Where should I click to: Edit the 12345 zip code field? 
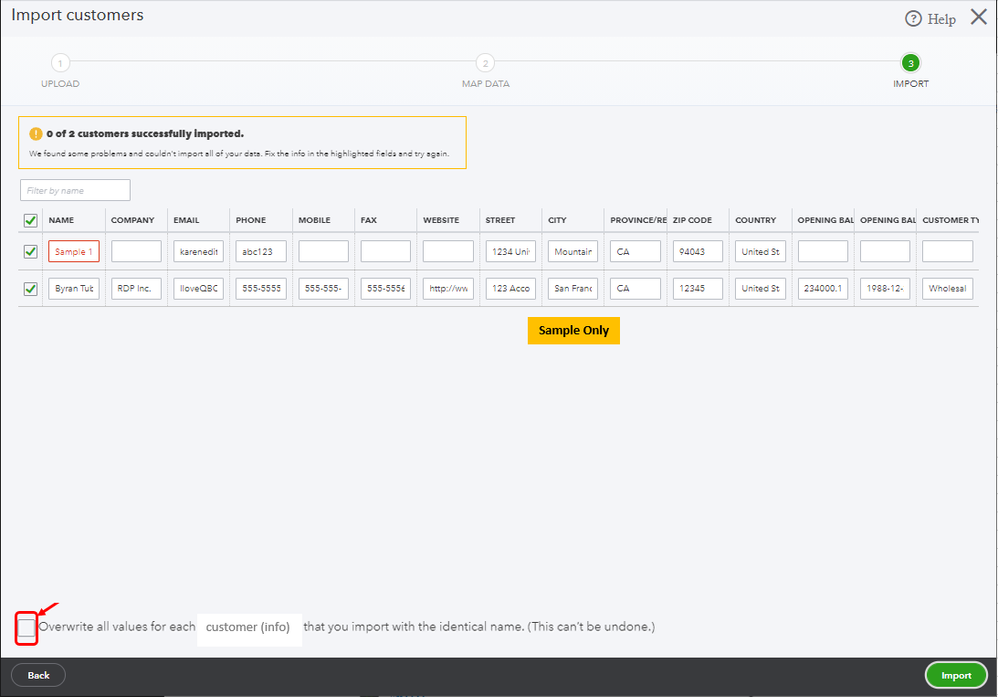698,288
